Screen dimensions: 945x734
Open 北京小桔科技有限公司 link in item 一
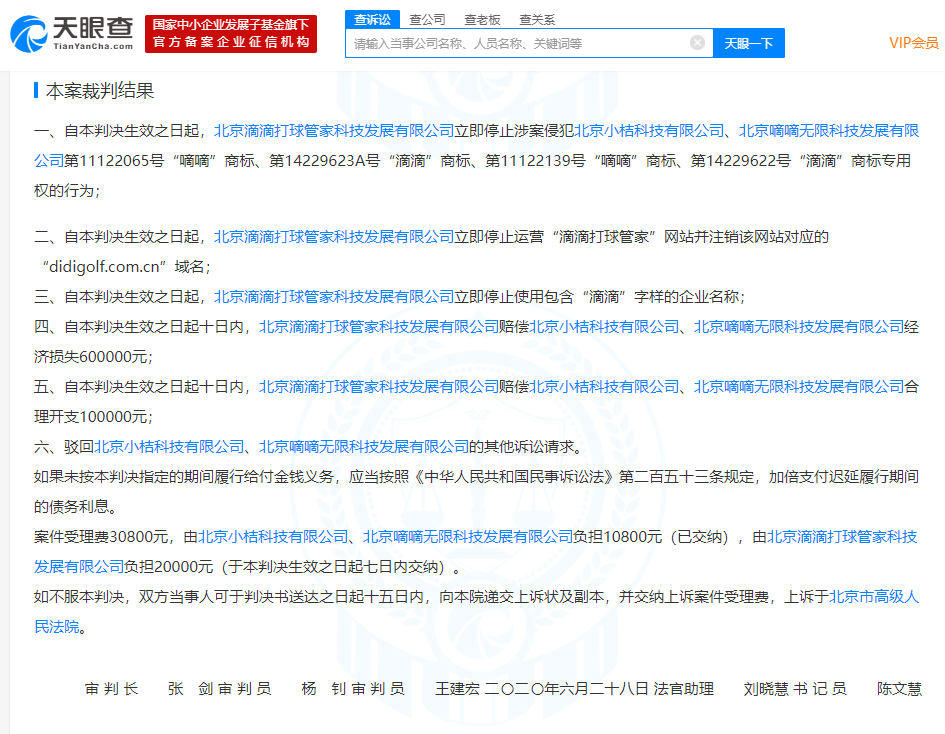point(649,131)
